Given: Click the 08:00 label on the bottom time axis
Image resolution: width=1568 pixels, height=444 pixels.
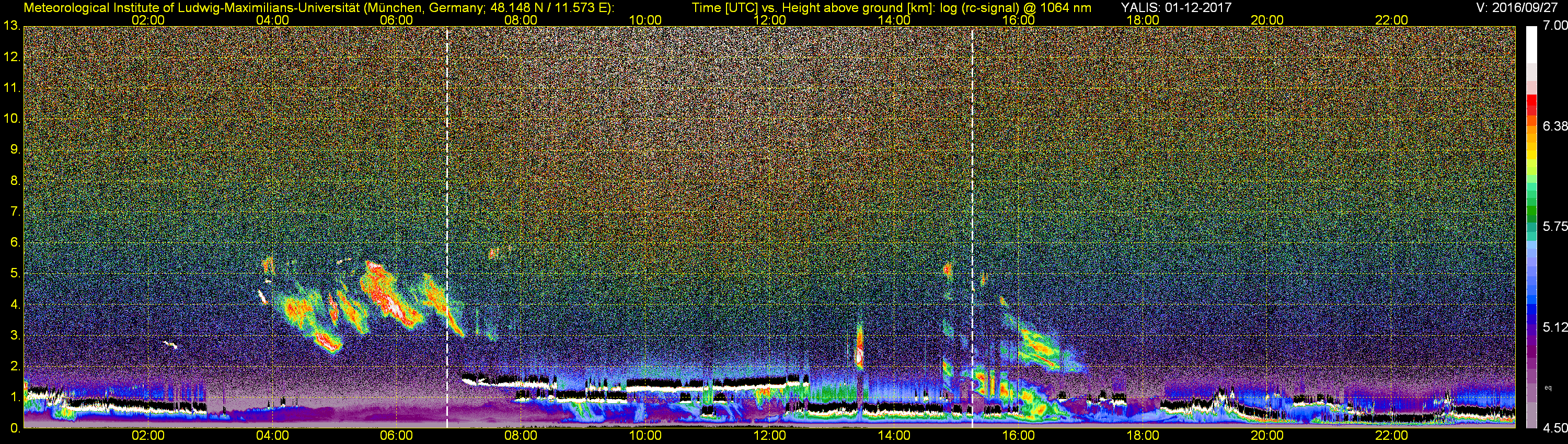Looking at the screenshot, I should [x=521, y=436].
